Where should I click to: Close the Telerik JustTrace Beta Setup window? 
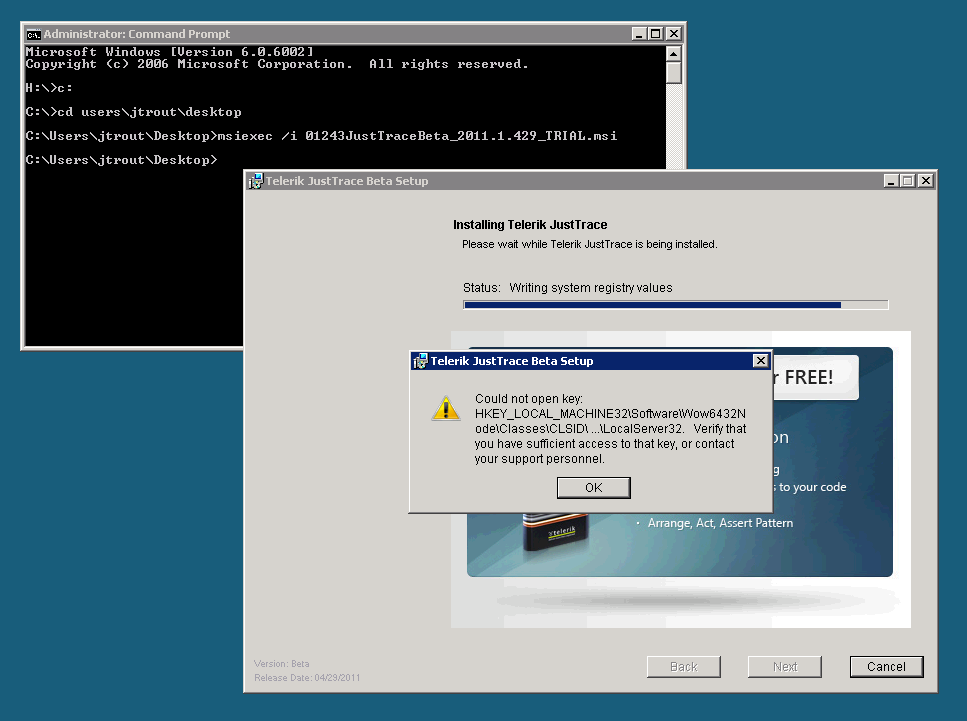(x=926, y=181)
